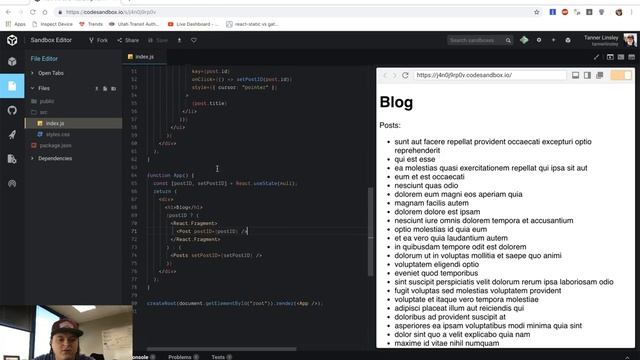Open the Live Dashboard bookmark
The height and width of the screenshot is (360, 640).
tap(193, 24)
